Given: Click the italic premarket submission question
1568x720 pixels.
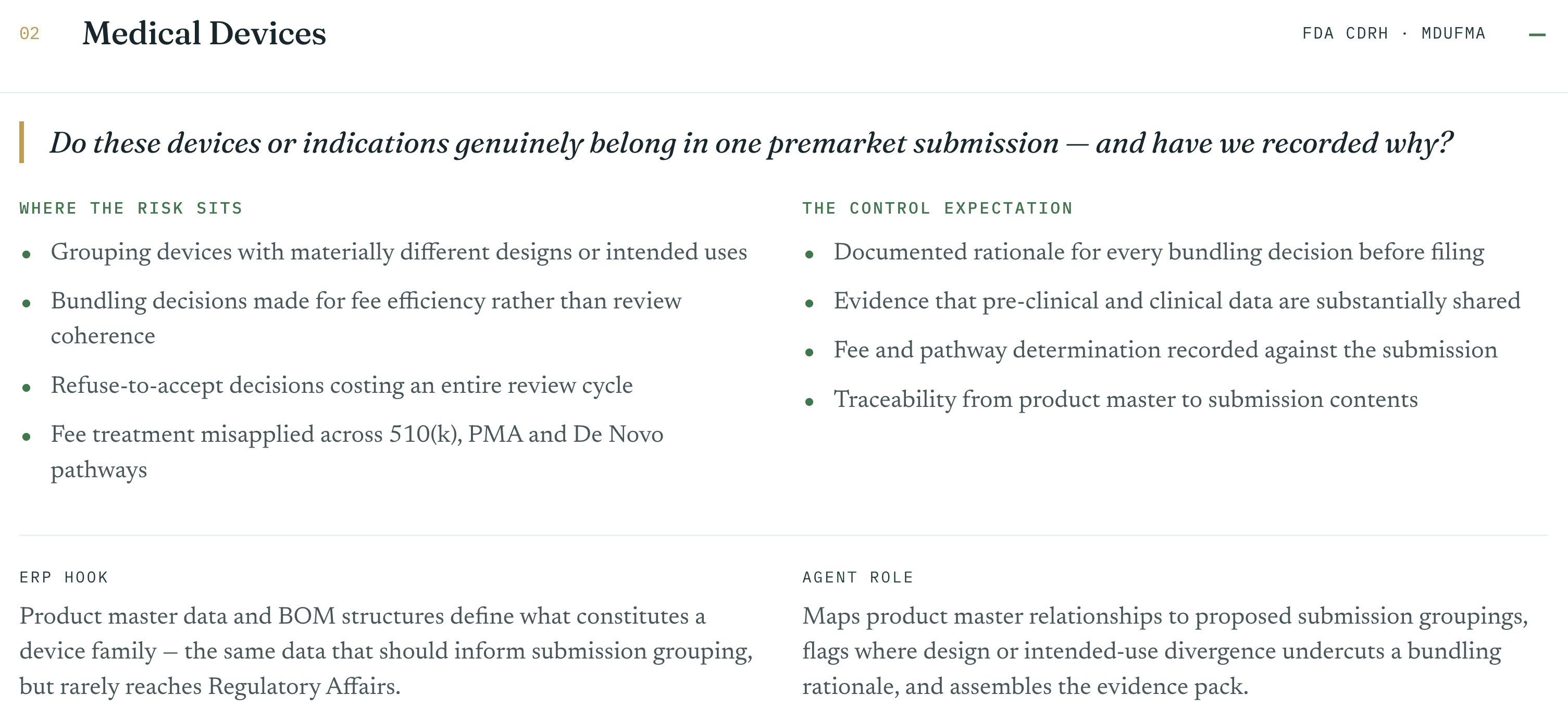Looking at the screenshot, I should coord(751,144).
